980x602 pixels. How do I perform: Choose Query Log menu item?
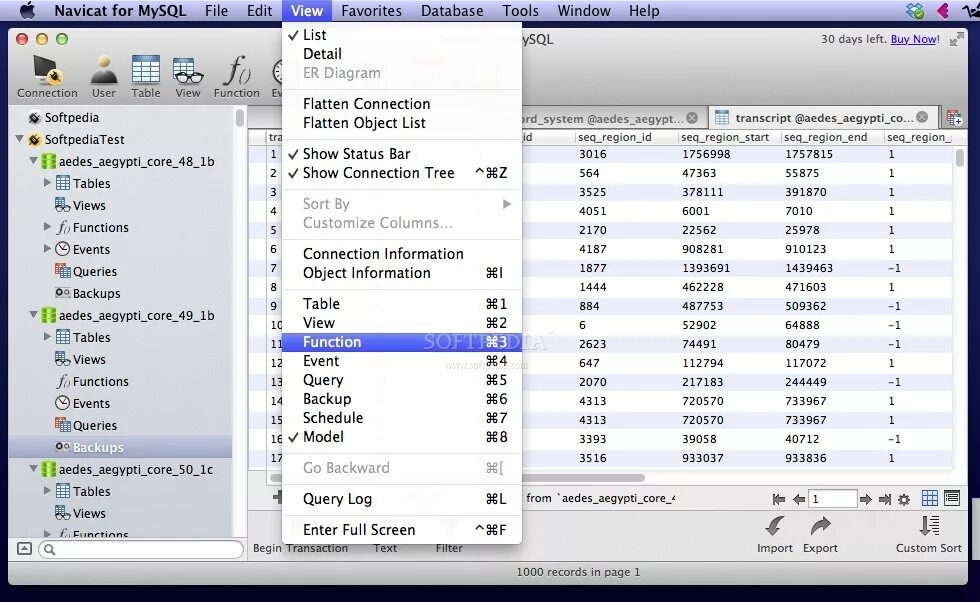click(x=402, y=499)
